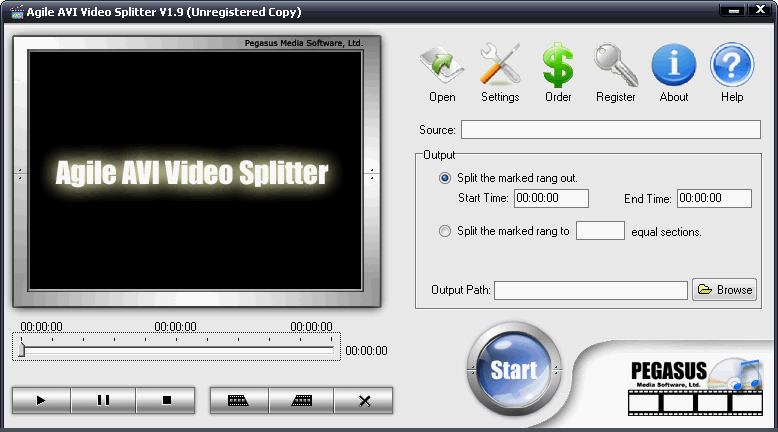Viewport: 778px width, 432px height.
Task: Minimize the Agile AVI Video Splitter window
Action: coord(734,10)
